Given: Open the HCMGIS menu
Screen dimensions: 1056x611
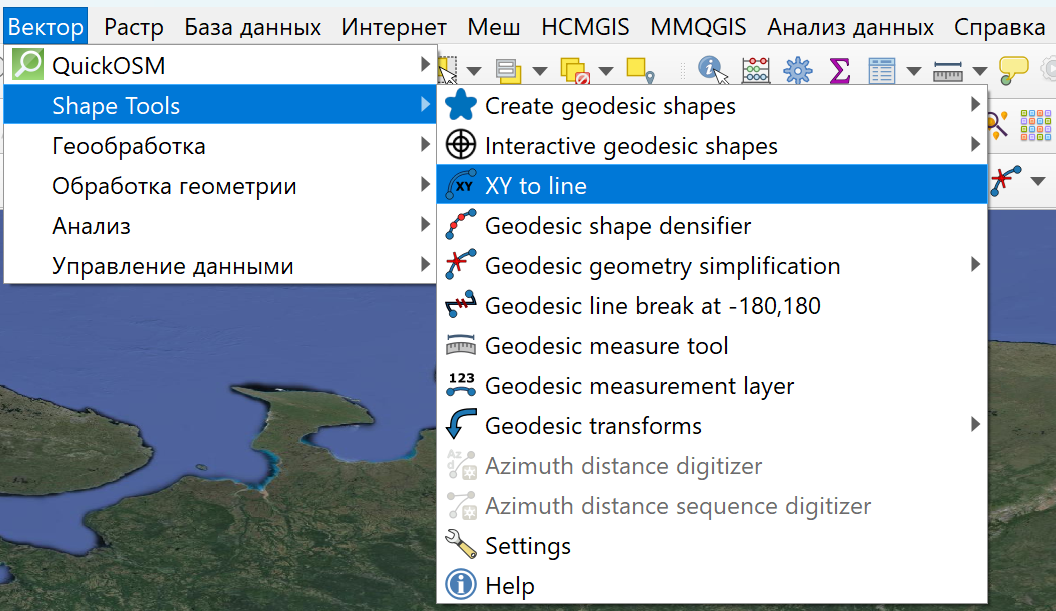Looking at the screenshot, I should pyautogui.click(x=585, y=27).
